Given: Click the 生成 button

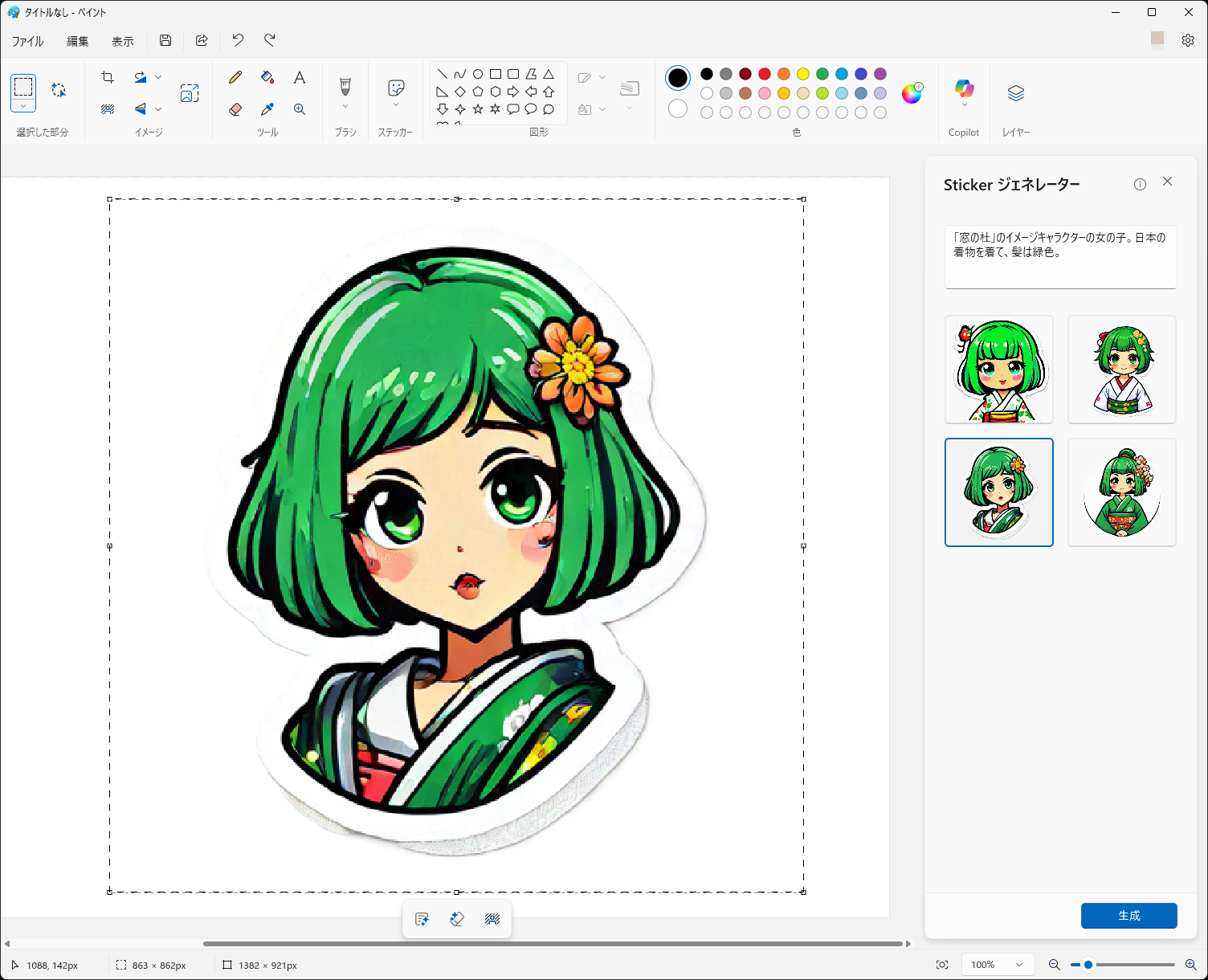Looking at the screenshot, I should [x=1128, y=916].
